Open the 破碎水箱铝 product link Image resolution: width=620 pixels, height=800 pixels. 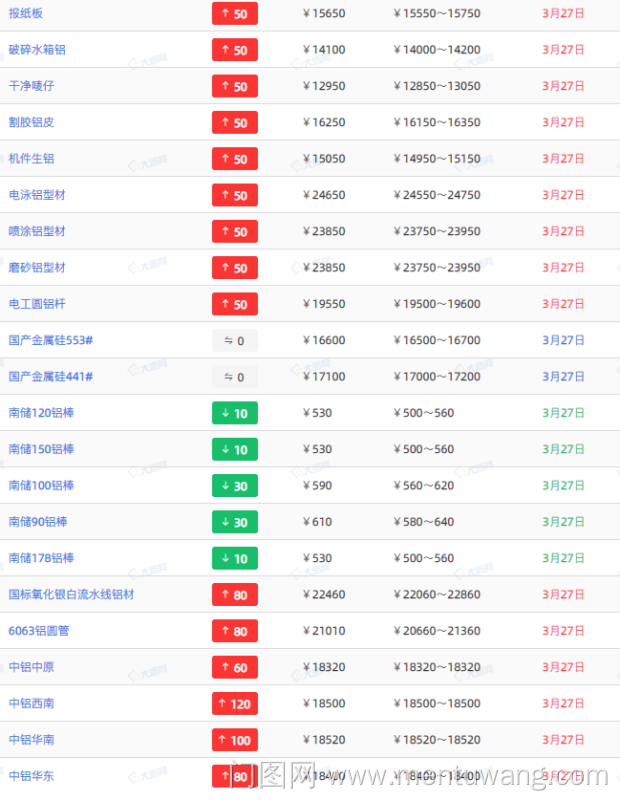pyautogui.click(x=38, y=50)
